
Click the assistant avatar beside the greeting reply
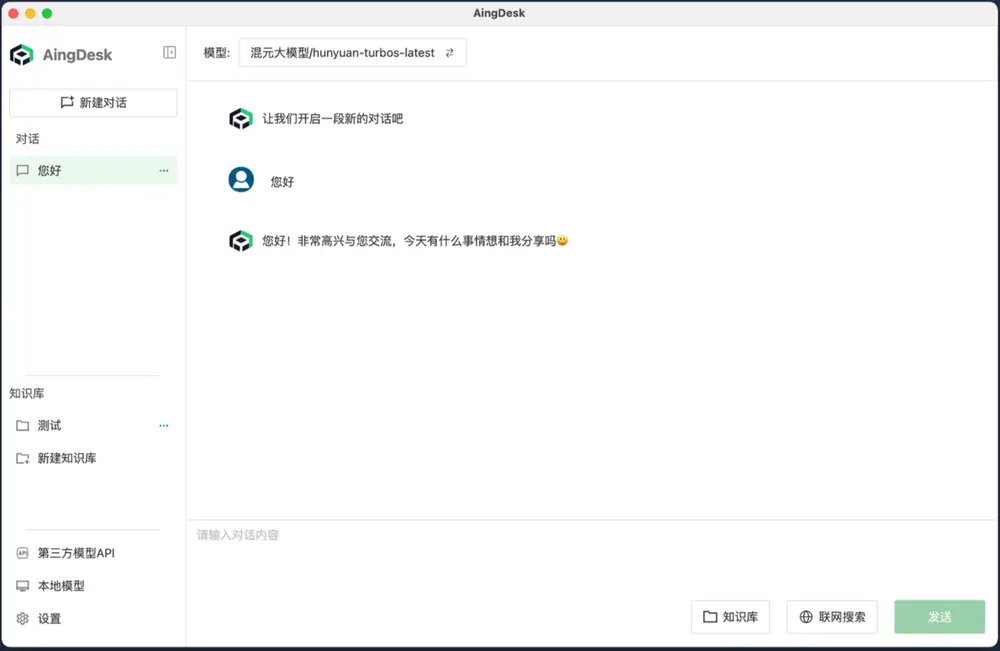tap(241, 241)
